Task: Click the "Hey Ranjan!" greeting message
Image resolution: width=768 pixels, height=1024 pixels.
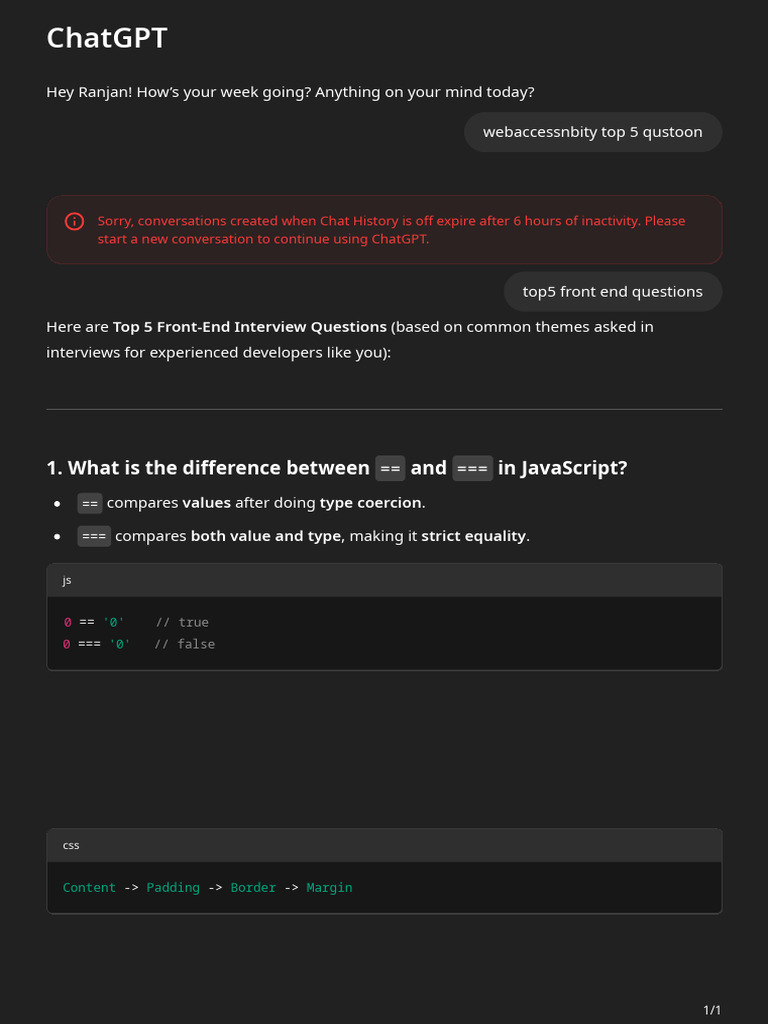Action: click(290, 92)
